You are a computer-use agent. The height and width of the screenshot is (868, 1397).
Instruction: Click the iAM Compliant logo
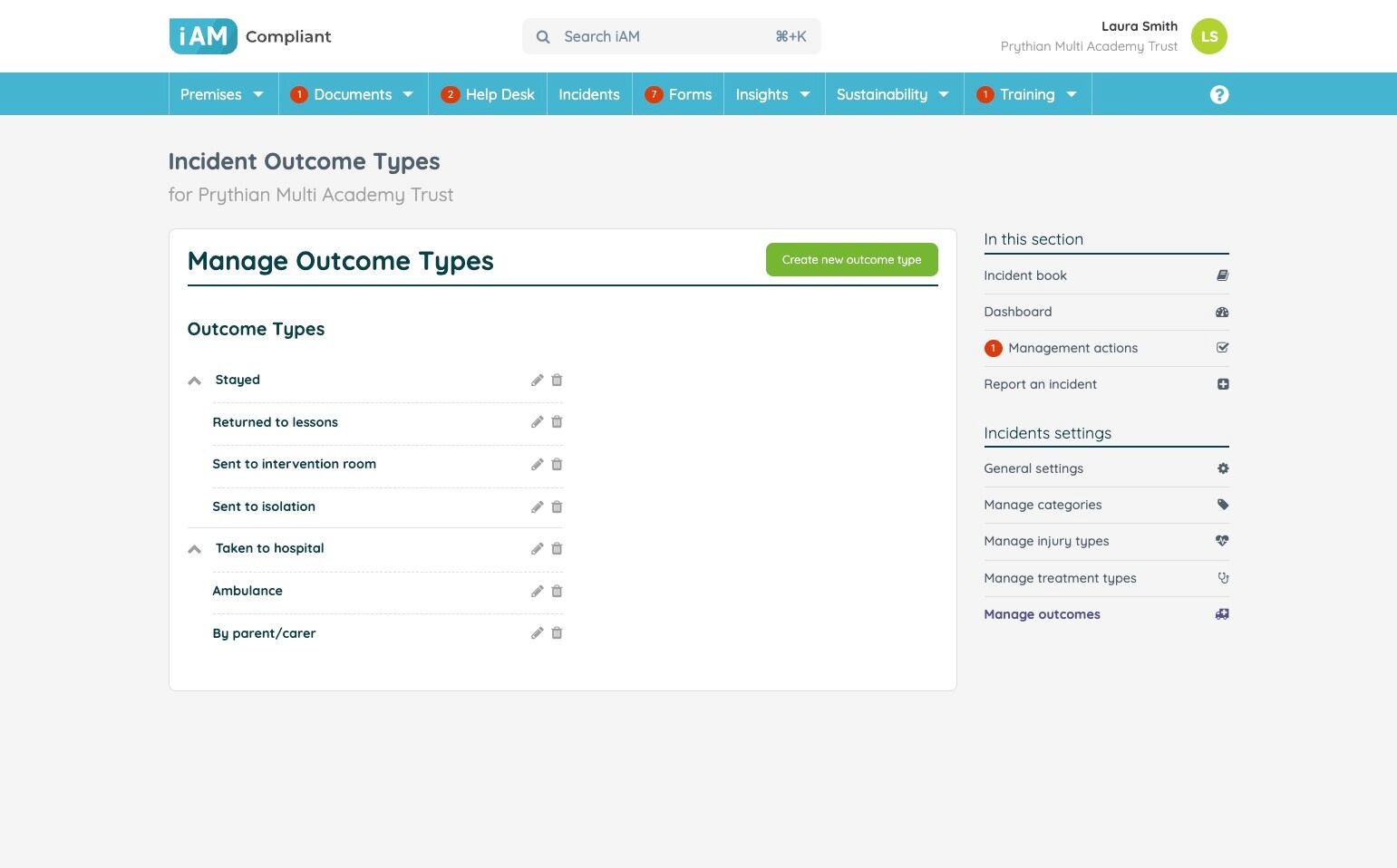coord(250,36)
